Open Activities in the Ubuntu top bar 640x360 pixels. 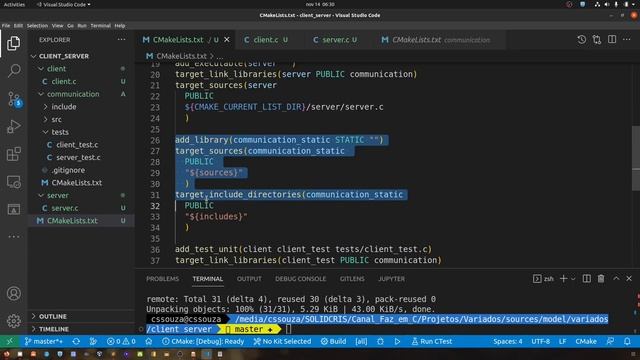pyautogui.click(x=14, y=4)
